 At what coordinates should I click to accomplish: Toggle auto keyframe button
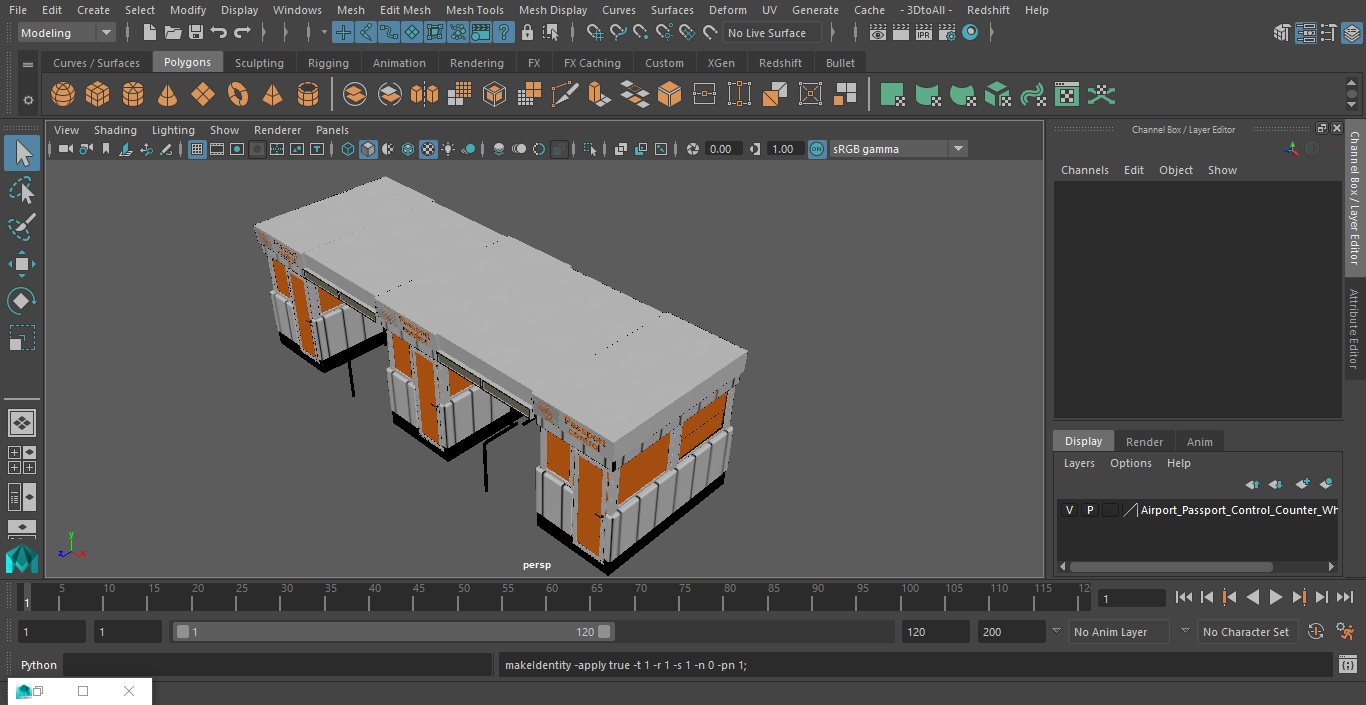point(1316,632)
